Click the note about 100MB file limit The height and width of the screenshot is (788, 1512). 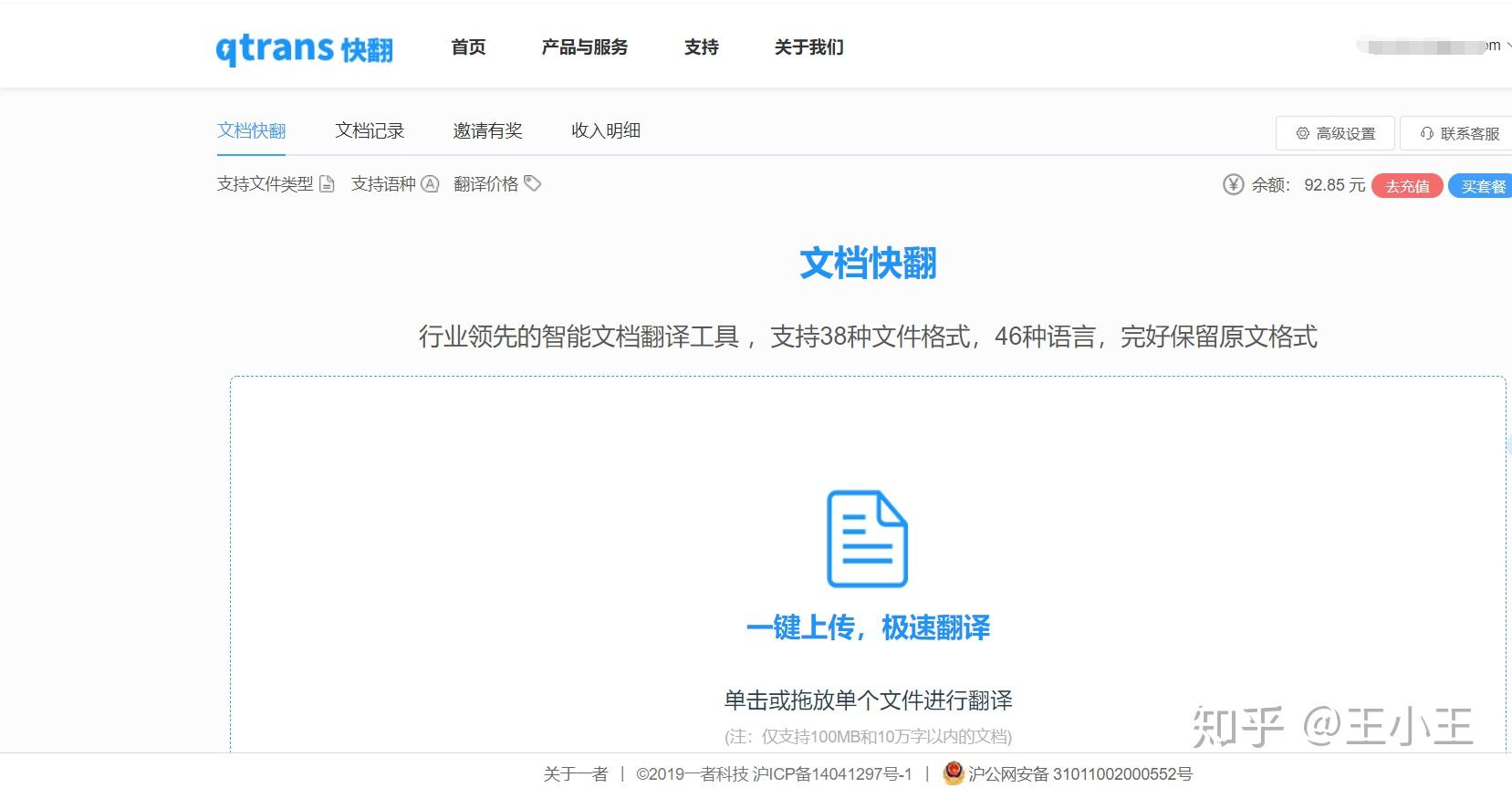click(x=868, y=736)
